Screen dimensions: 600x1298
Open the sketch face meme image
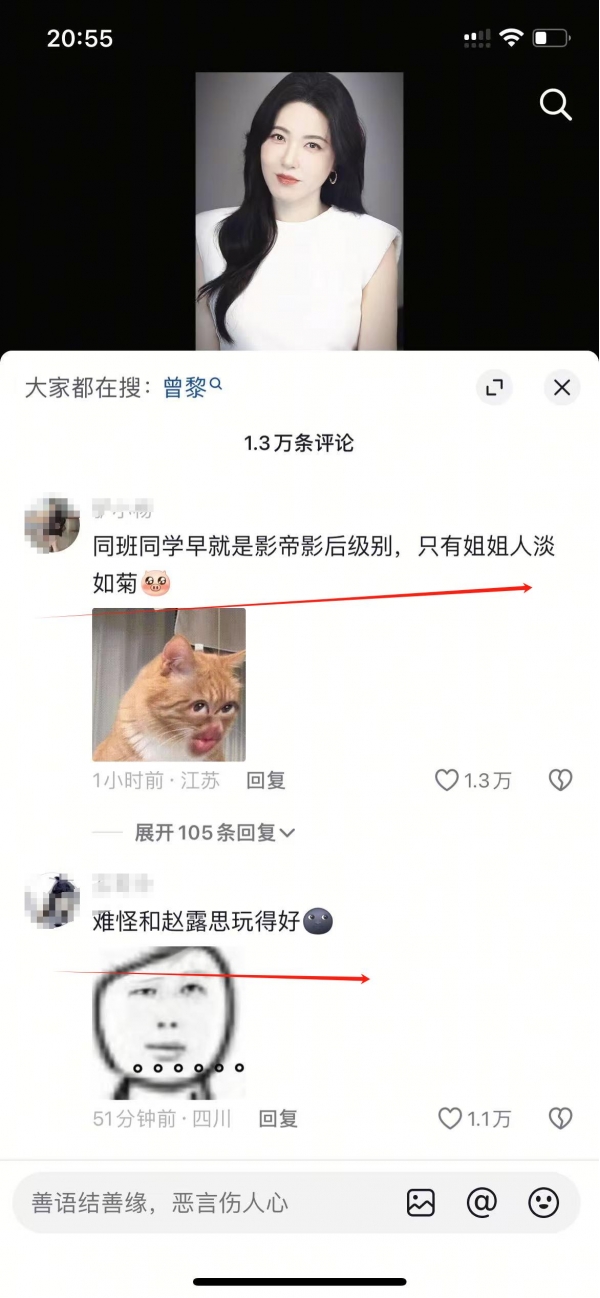169,1022
